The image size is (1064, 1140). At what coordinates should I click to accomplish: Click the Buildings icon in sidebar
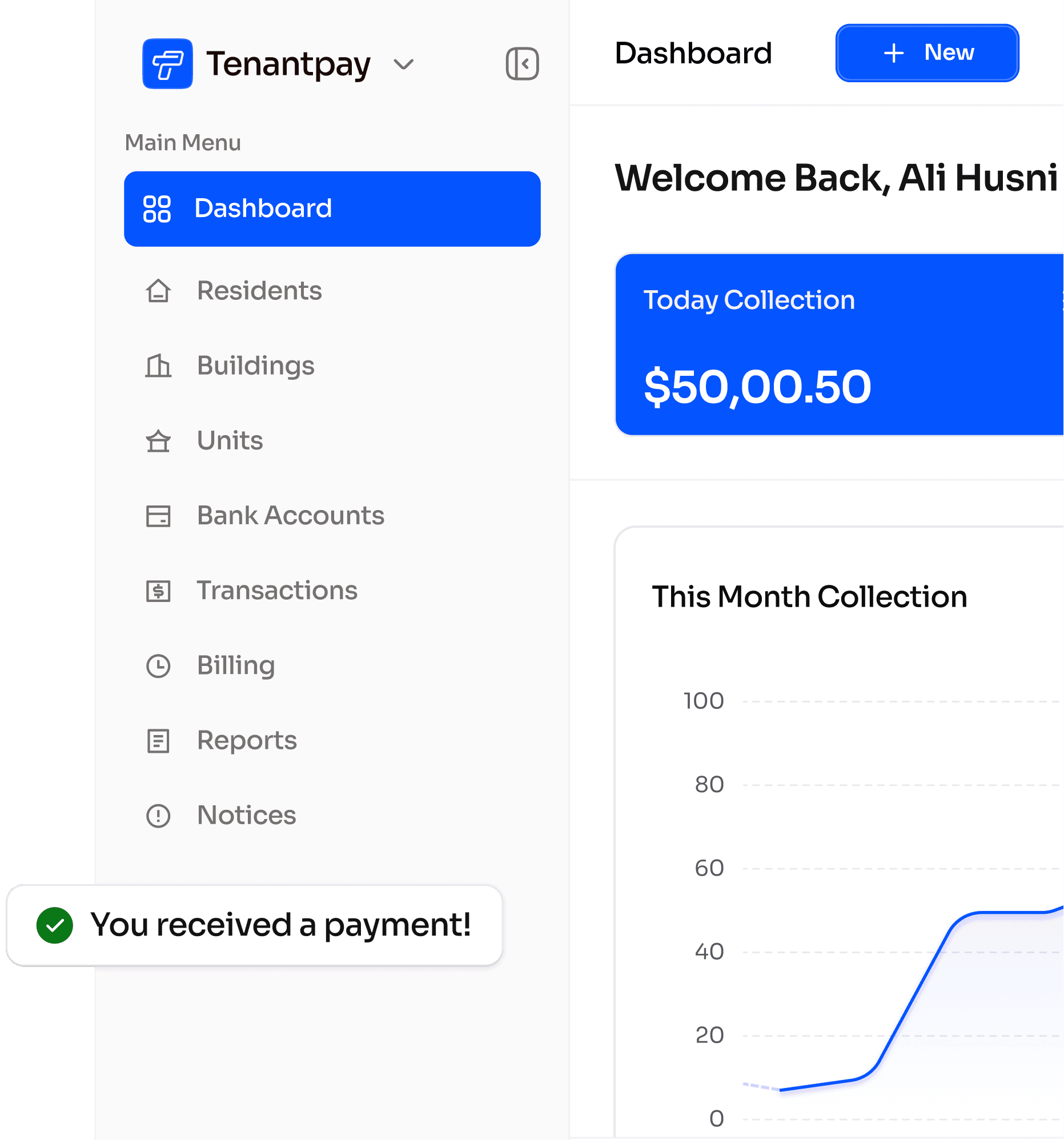click(158, 366)
